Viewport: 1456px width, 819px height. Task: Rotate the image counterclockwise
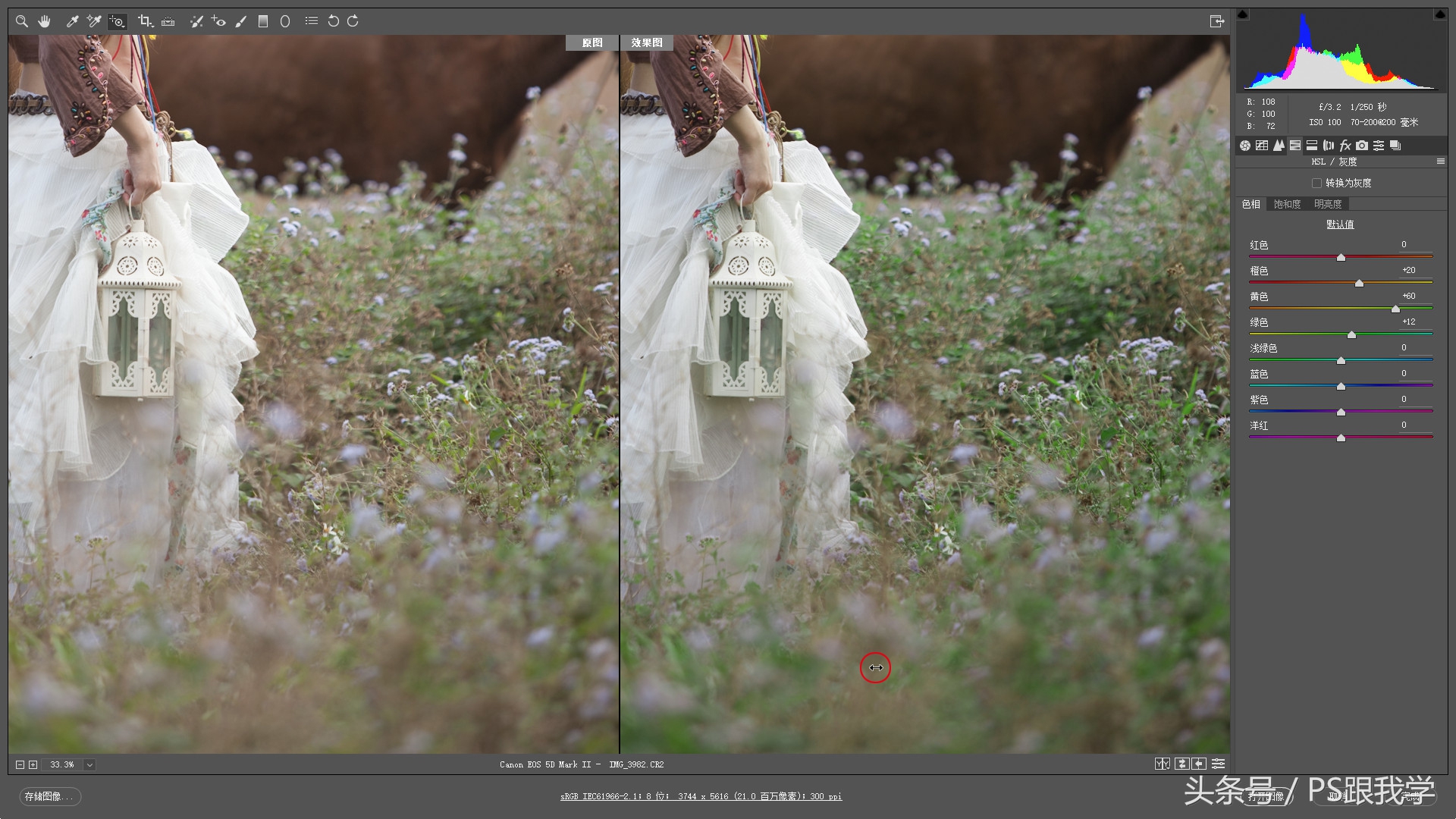334,21
